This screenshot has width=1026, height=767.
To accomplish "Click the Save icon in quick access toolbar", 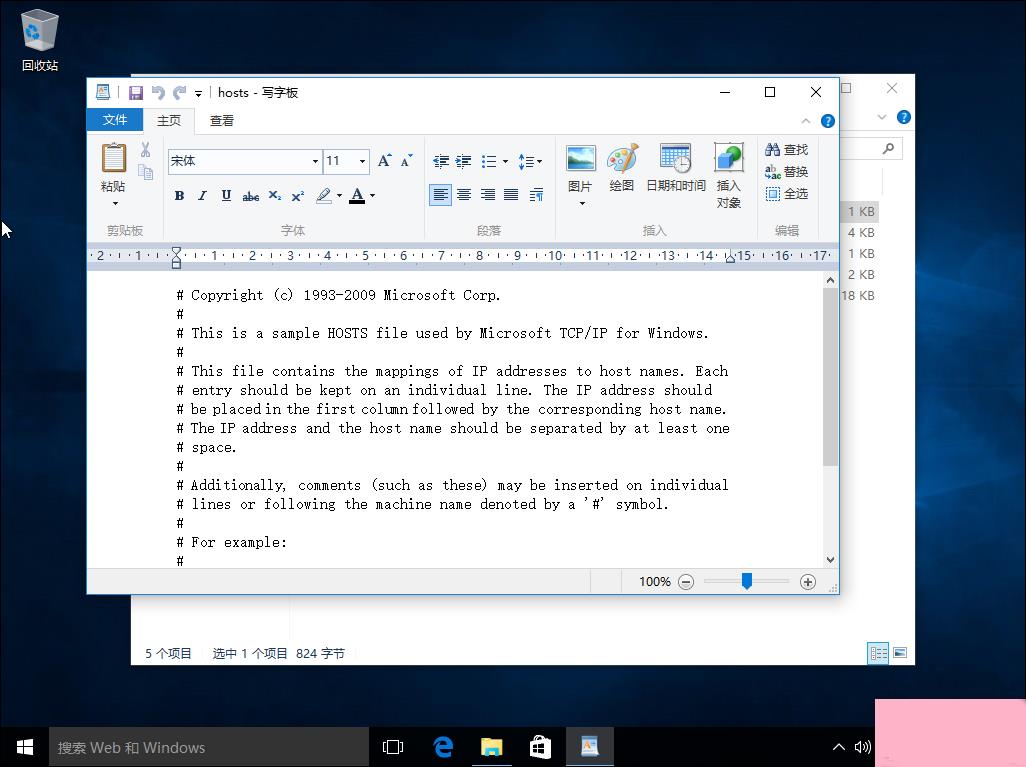I will point(135,93).
